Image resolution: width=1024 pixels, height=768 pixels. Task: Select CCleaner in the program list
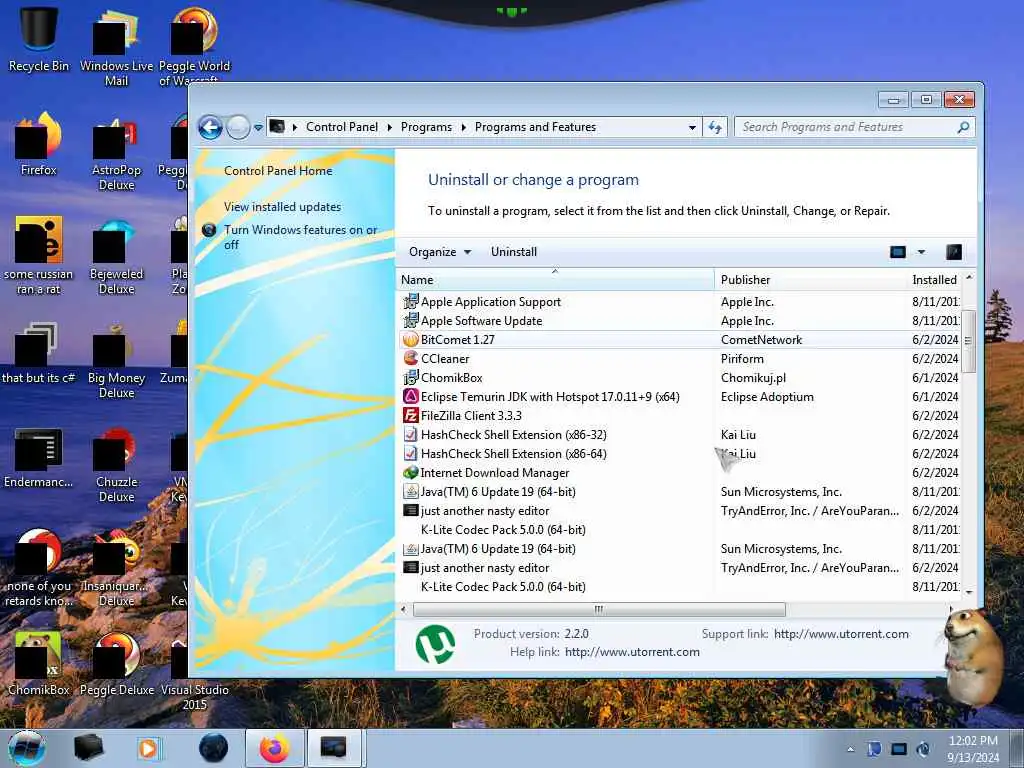click(x=679, y=359)
